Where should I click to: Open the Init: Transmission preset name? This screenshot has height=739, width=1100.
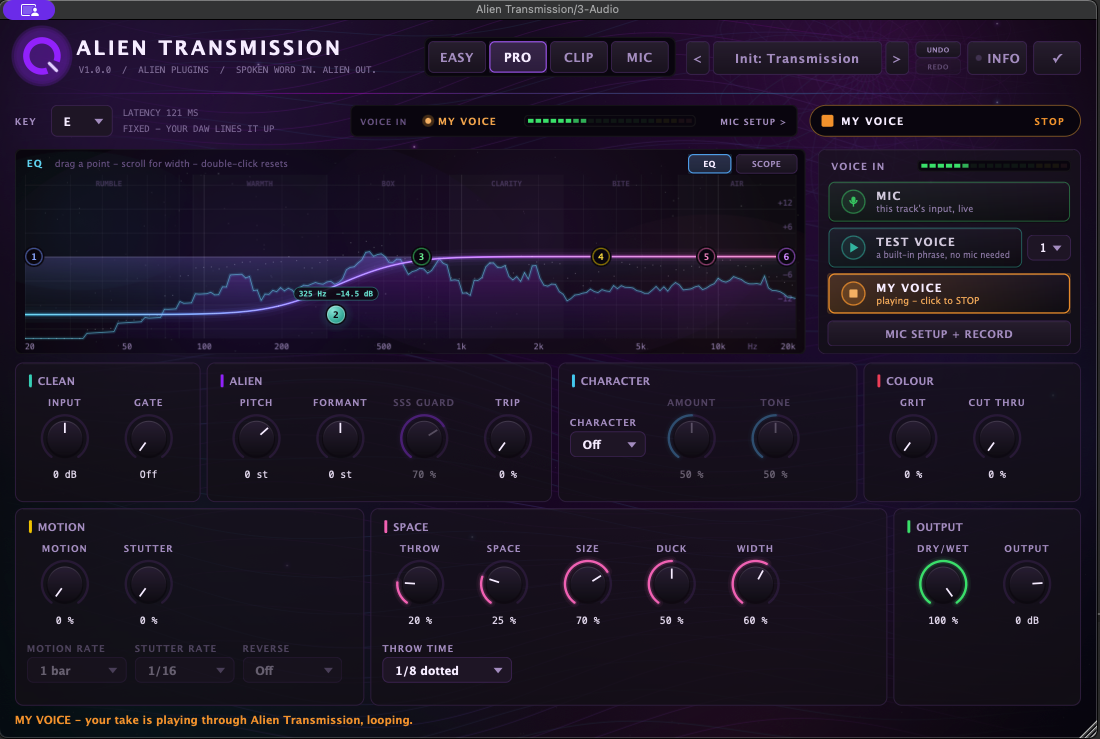[x=797, y=58]
